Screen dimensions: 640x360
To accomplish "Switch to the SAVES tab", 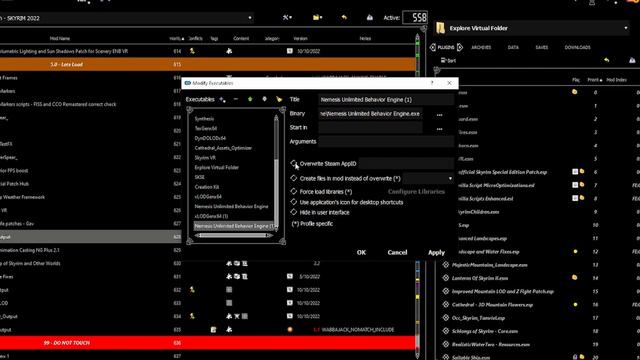I will 542,47.
